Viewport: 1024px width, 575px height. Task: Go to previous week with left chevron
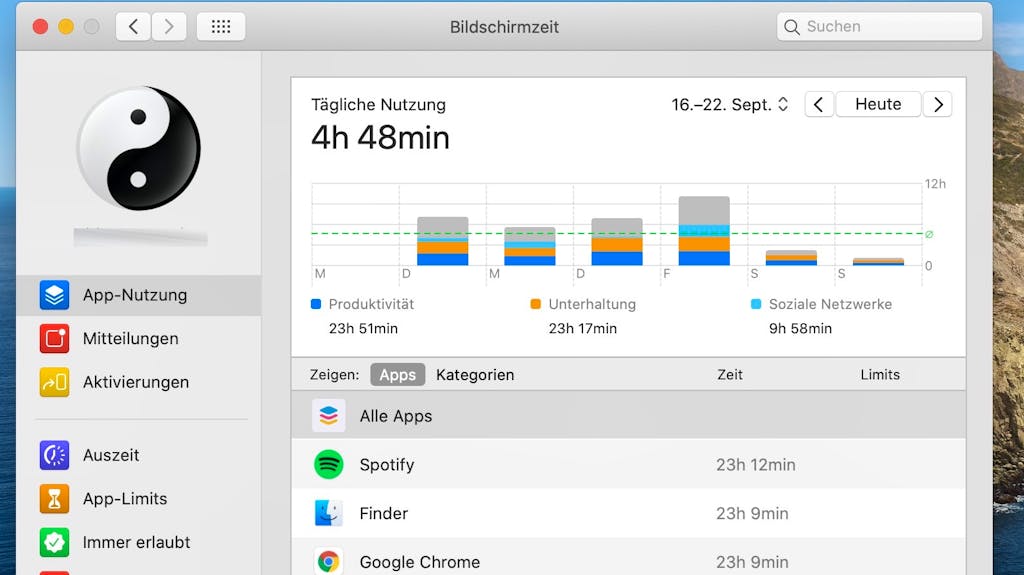coord(819,105)
